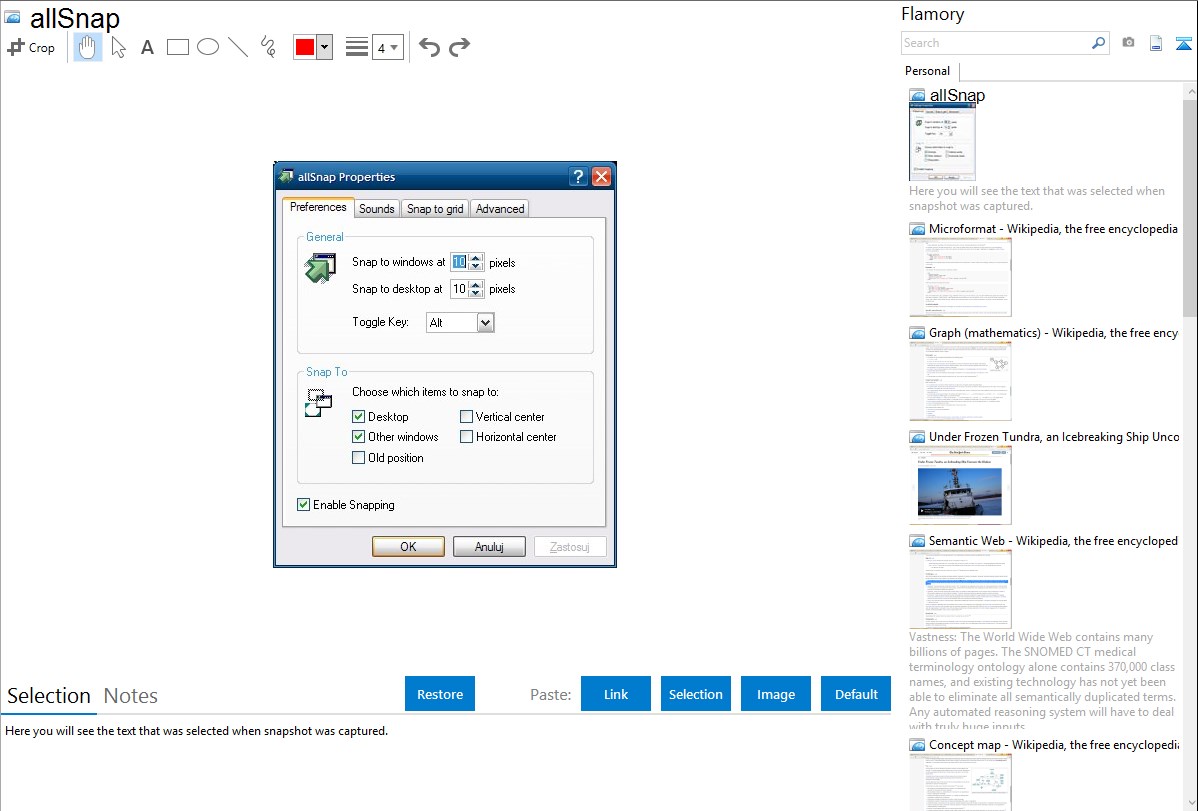Click the document page icon in Flamory header

coord(1156,43)
